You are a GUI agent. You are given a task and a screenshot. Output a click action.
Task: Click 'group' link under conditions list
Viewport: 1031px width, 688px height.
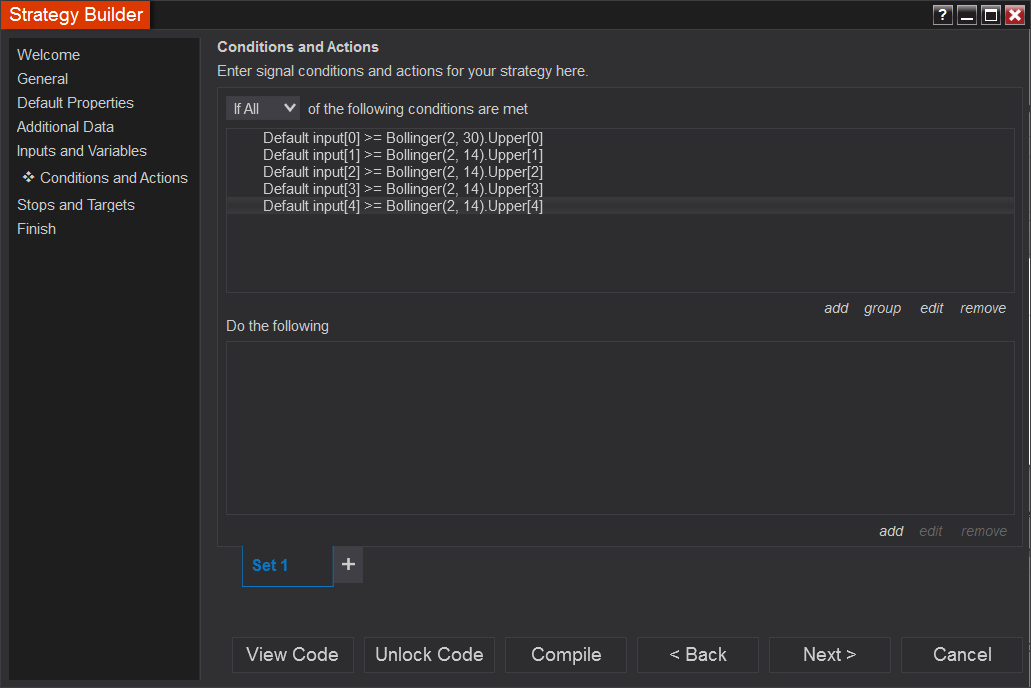tap(882, 308)
